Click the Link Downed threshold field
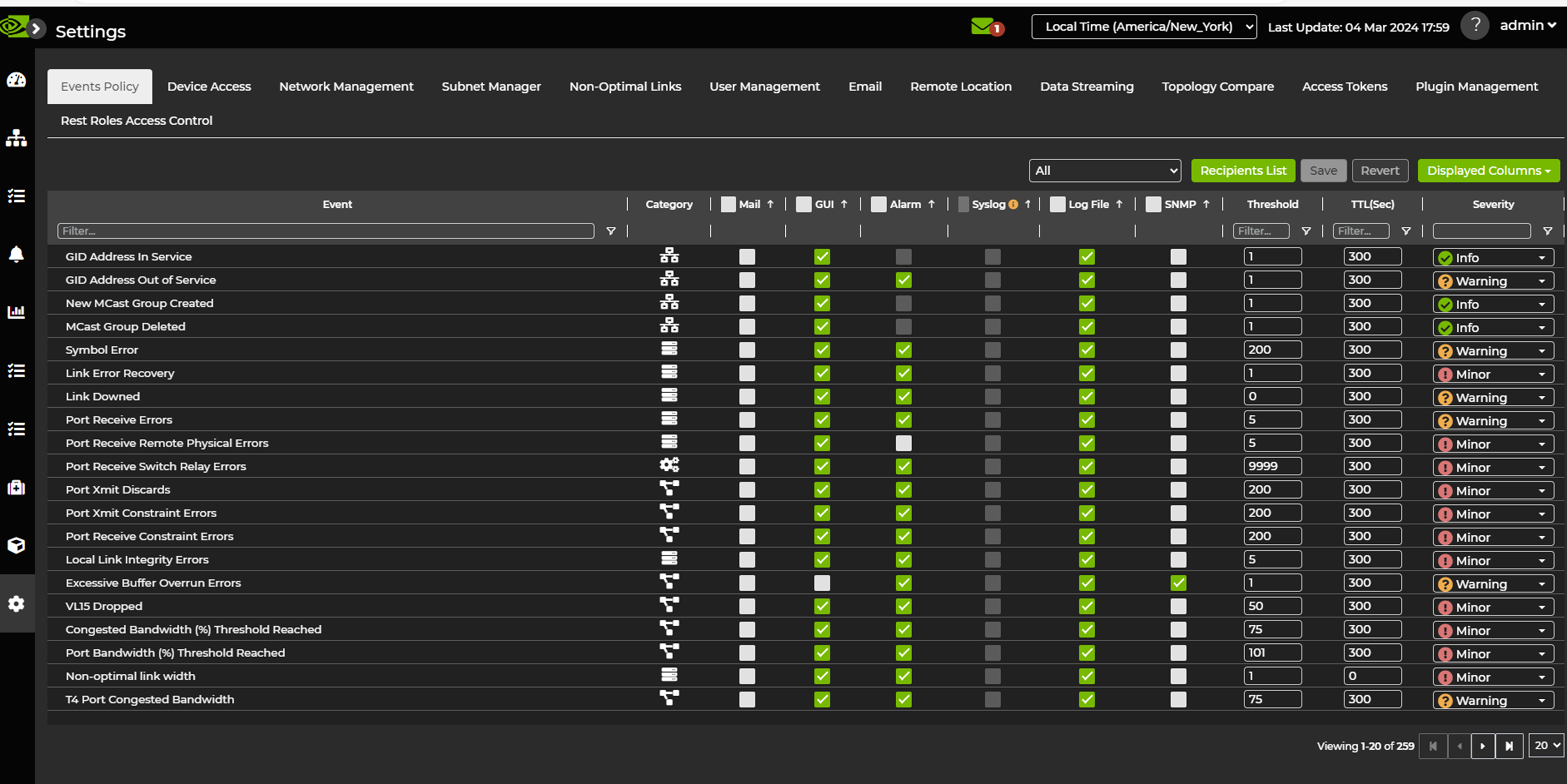This screenshot has width=1567, height=784. click(1272, 397)
